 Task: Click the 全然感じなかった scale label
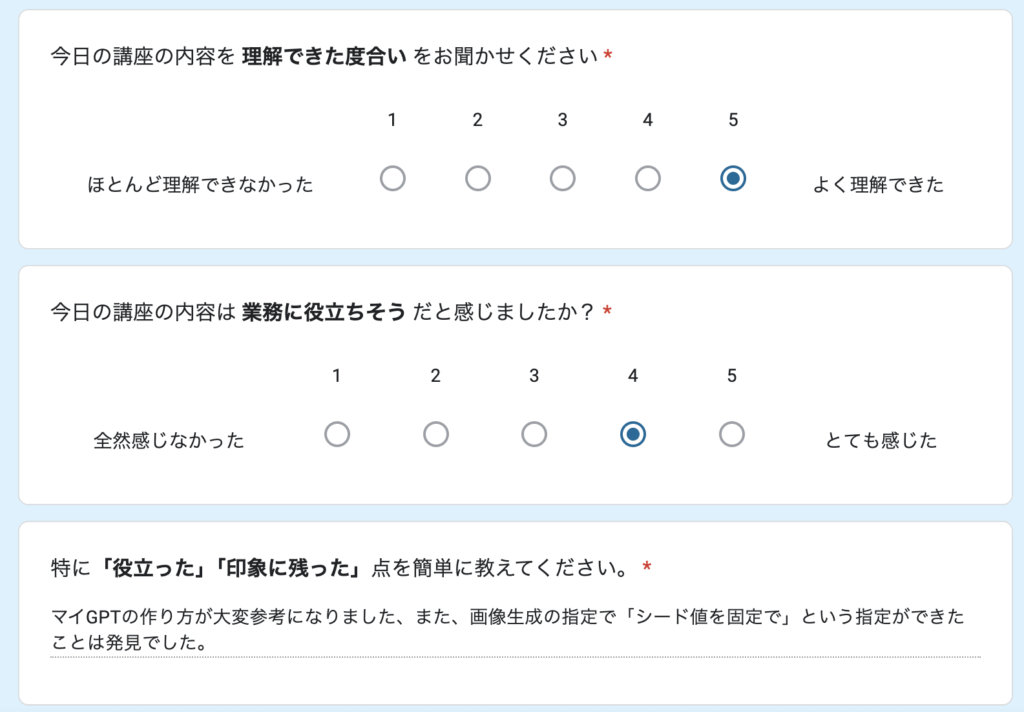pos(169,440)
